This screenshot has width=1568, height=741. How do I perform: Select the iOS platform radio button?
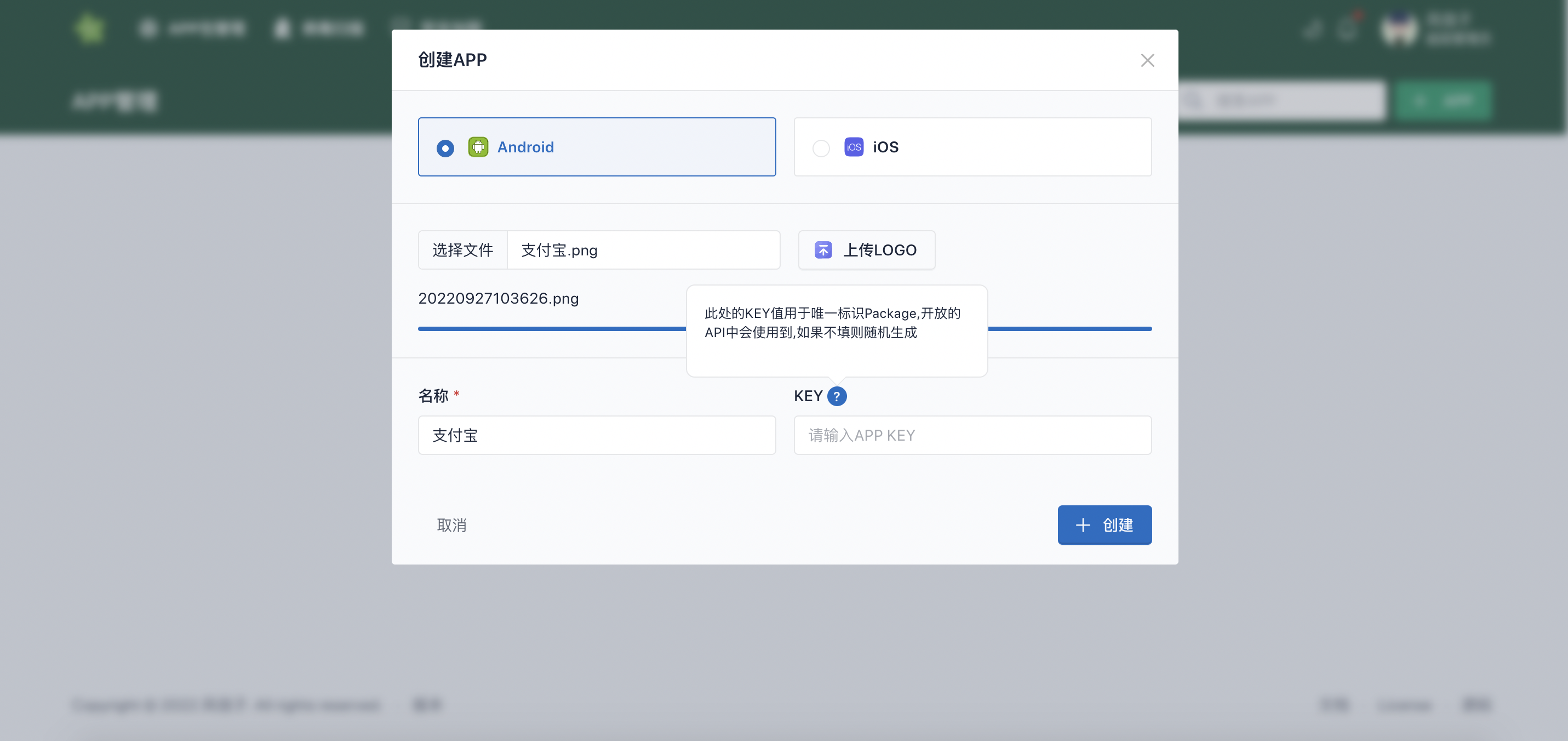821,148
